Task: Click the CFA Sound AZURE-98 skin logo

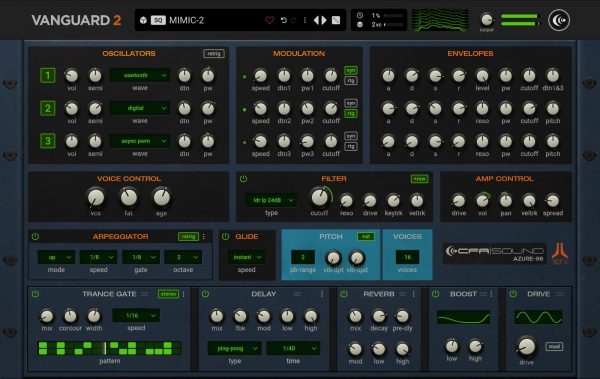Action: [495, 254]
